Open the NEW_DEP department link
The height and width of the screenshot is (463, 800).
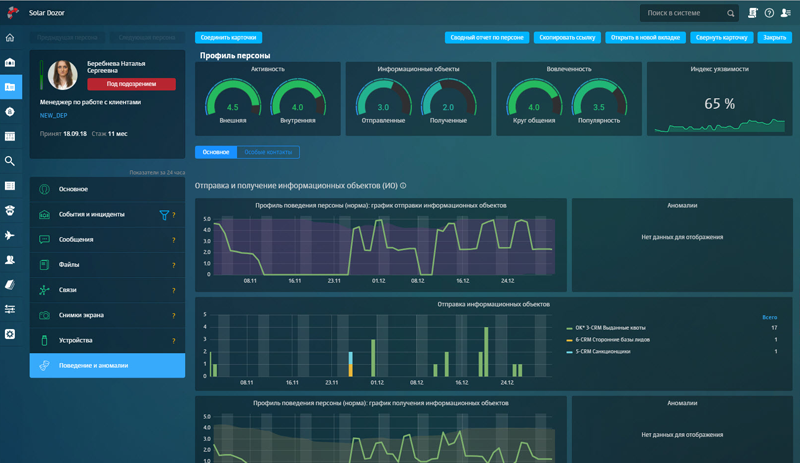click(x=54, y=116)
